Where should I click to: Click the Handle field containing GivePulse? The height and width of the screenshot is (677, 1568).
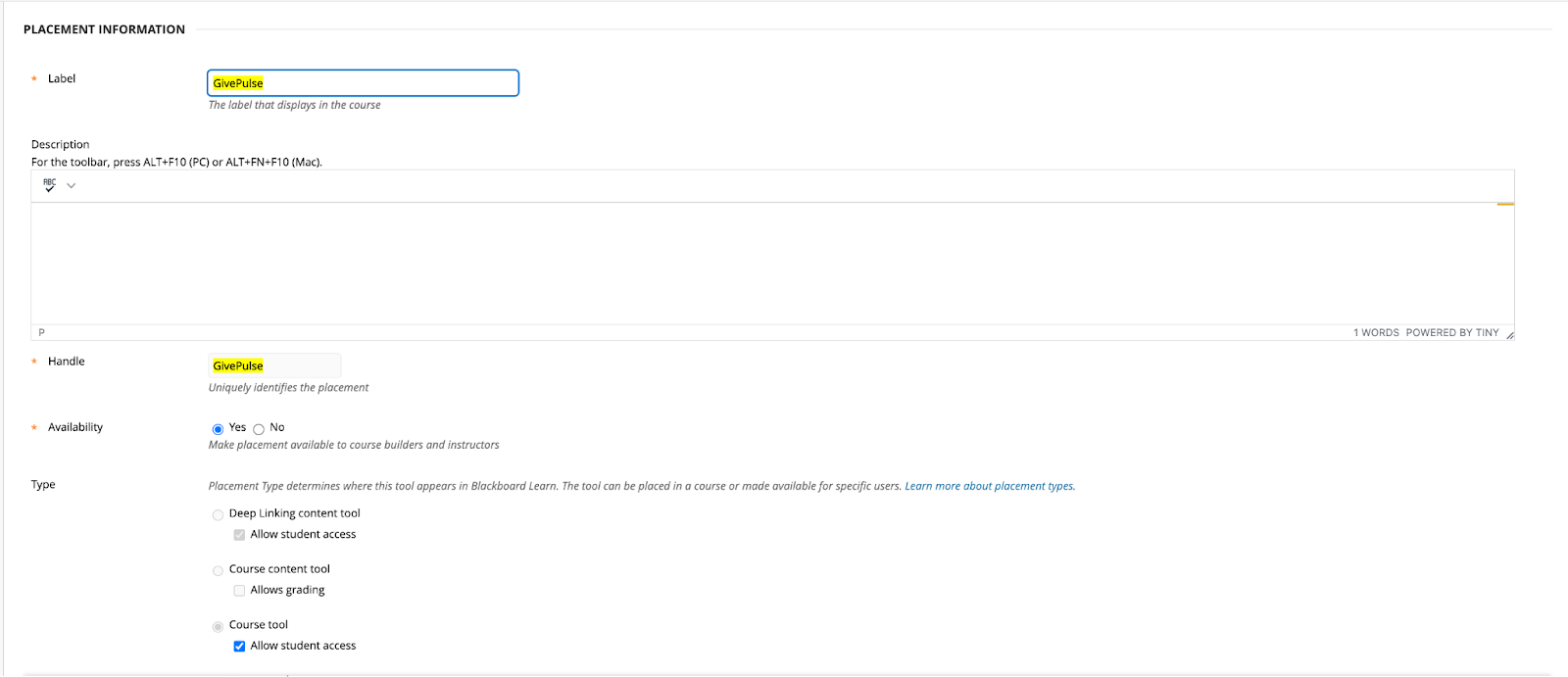(274, 365)
